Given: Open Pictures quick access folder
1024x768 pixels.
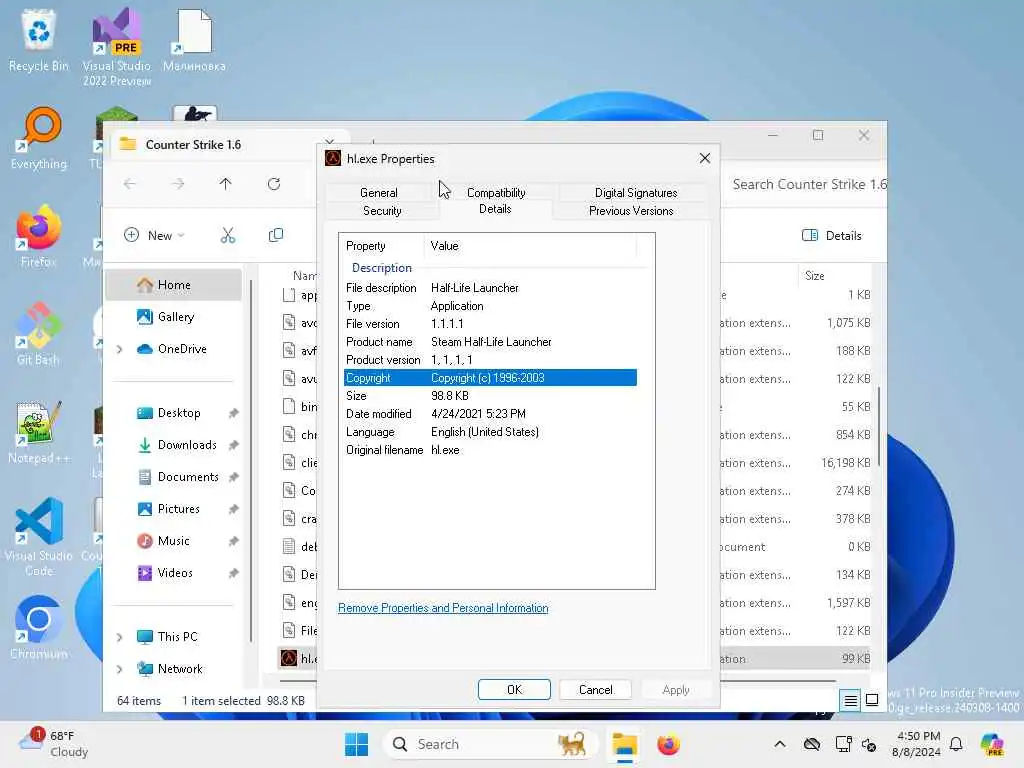Looking at the screenshot, I should click(178, 509).
